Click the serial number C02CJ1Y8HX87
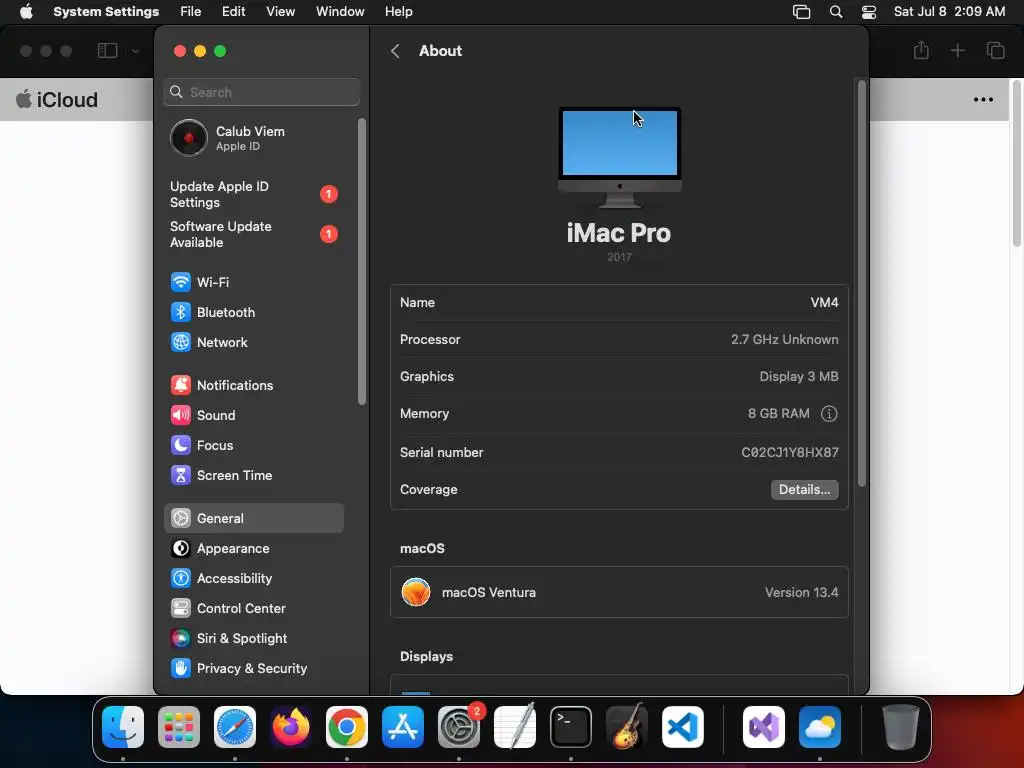The image size is (1024, 768). point(790,453)
